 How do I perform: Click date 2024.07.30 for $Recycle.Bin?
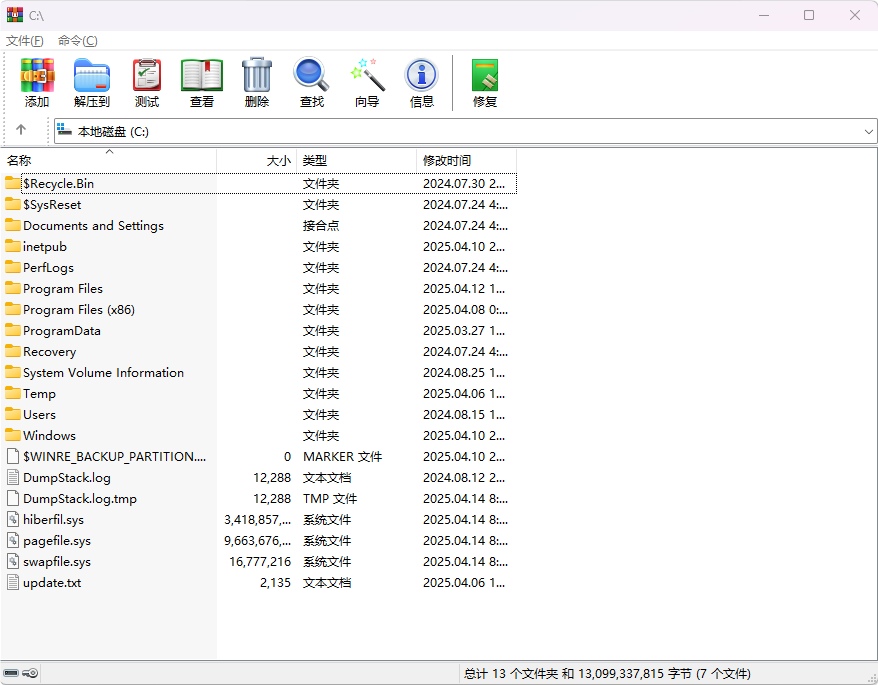464,184
